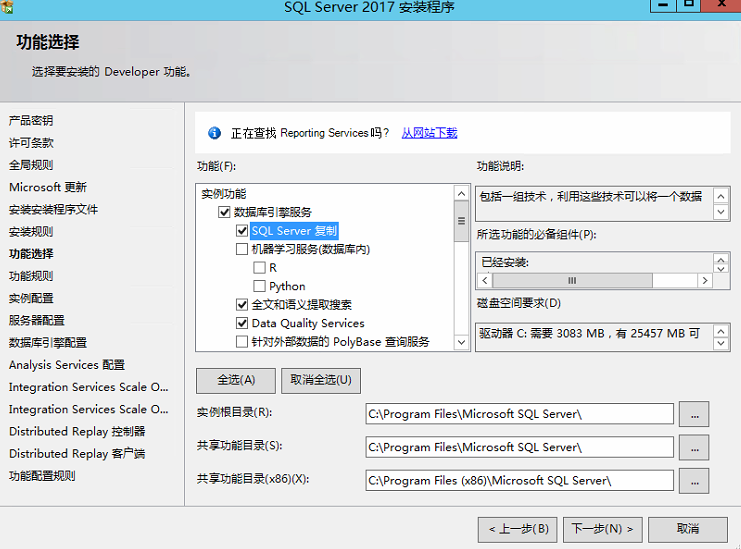Click the prerequisites horizontal scrollbar thumb
This screenshot has width=741, height=549.
(x=572, y=281)
